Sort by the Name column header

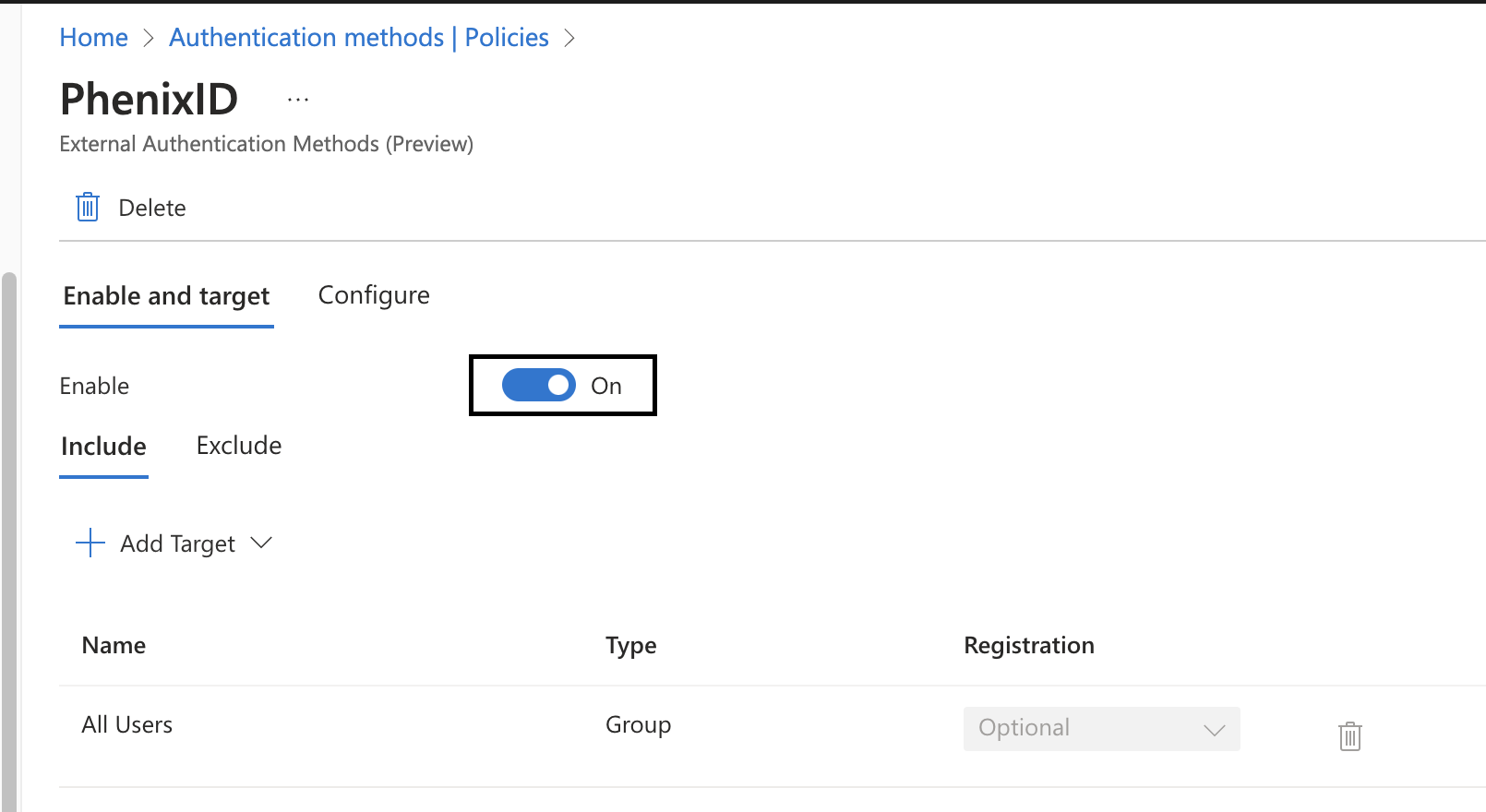click(x=114, y=645)
